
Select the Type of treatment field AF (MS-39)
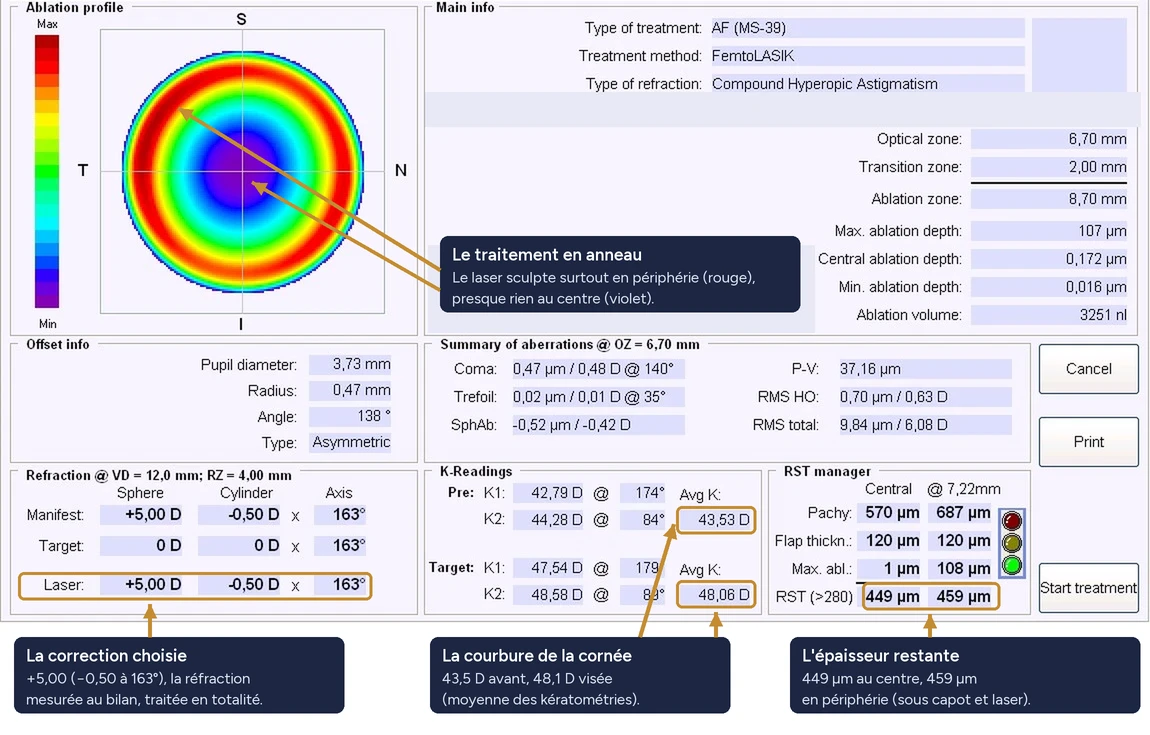pos(867,28)
